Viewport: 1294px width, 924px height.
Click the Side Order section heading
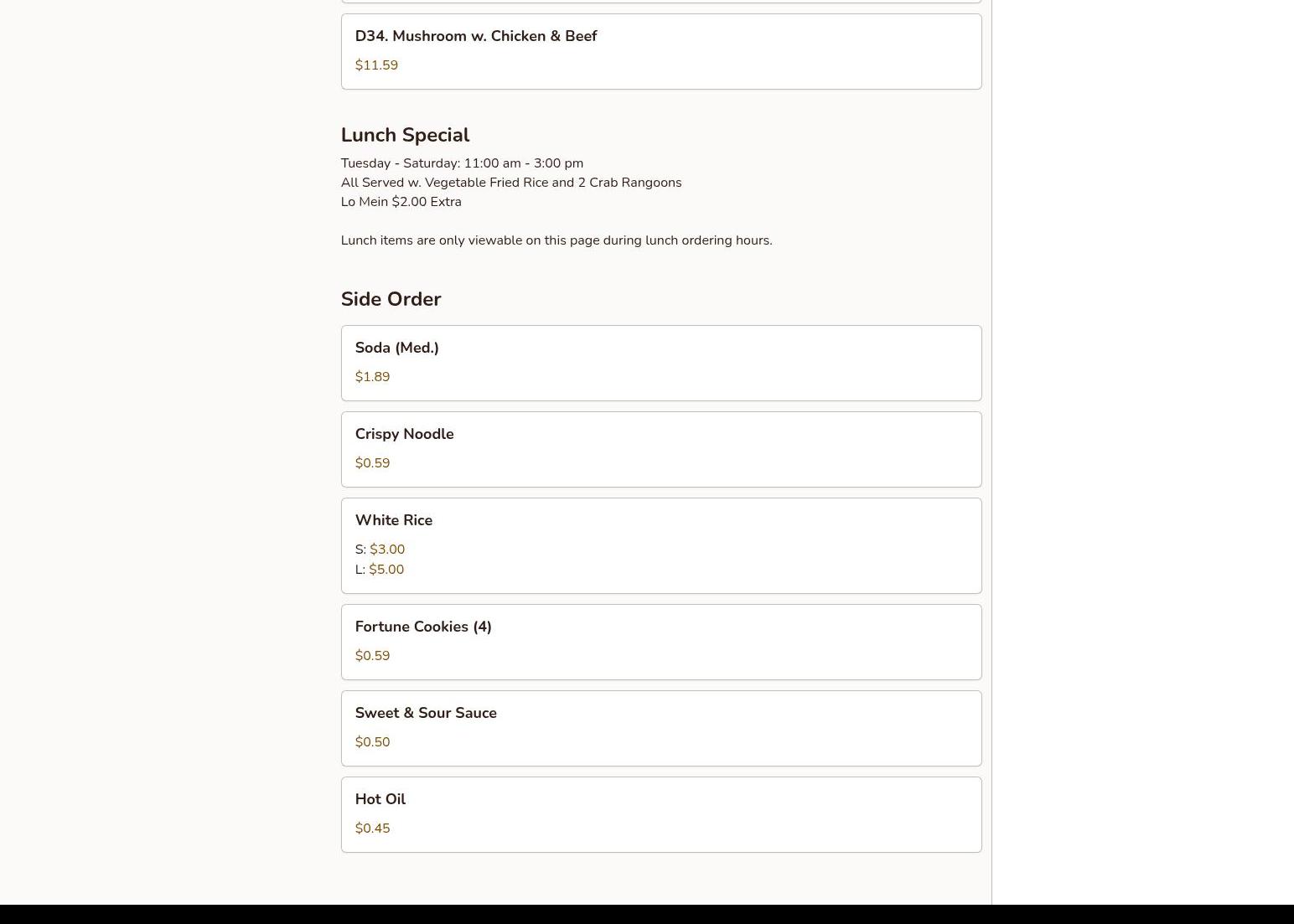coord(391,299)
